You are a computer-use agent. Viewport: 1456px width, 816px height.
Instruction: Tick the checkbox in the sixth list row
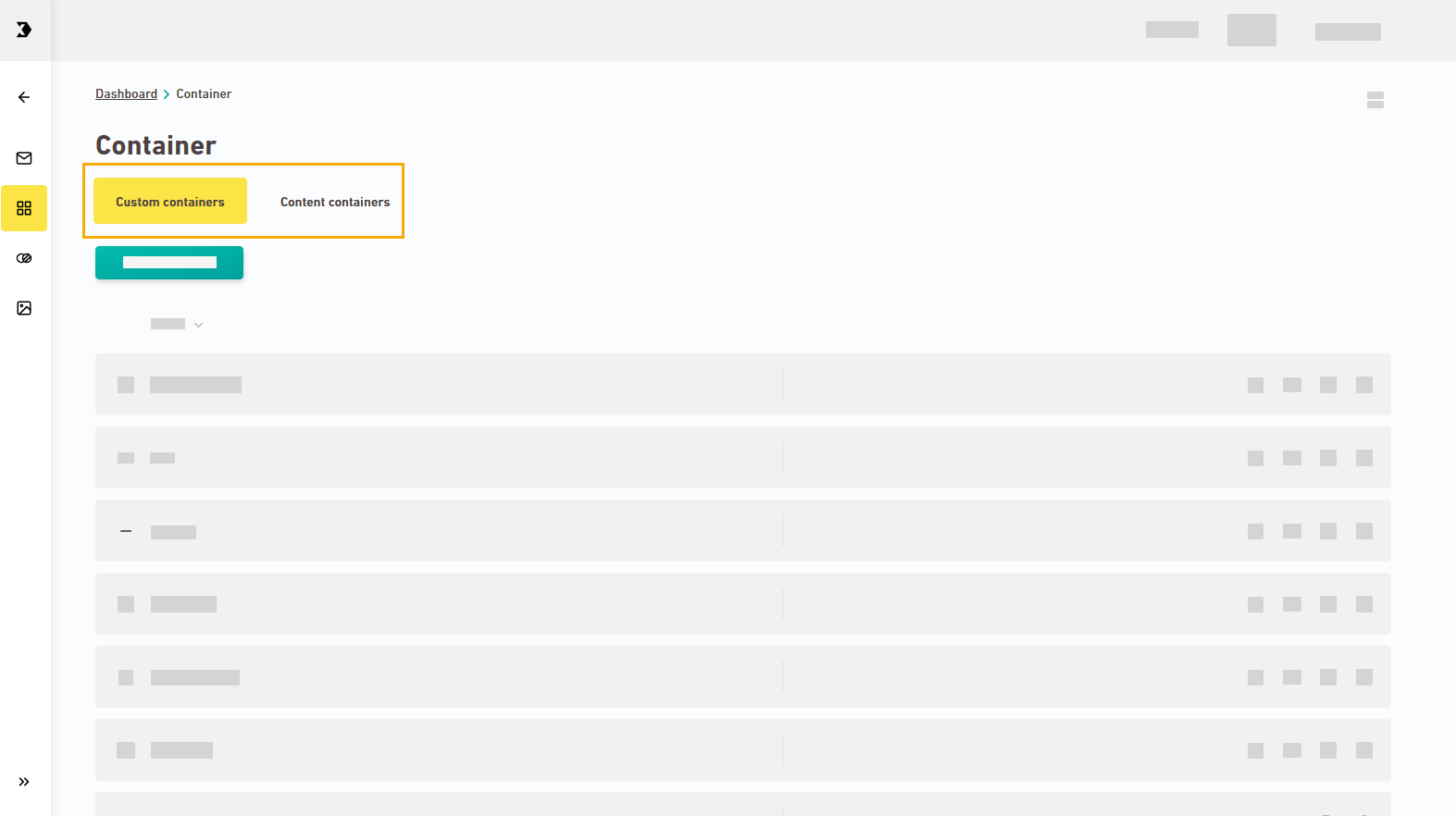(x=126, y=750)
